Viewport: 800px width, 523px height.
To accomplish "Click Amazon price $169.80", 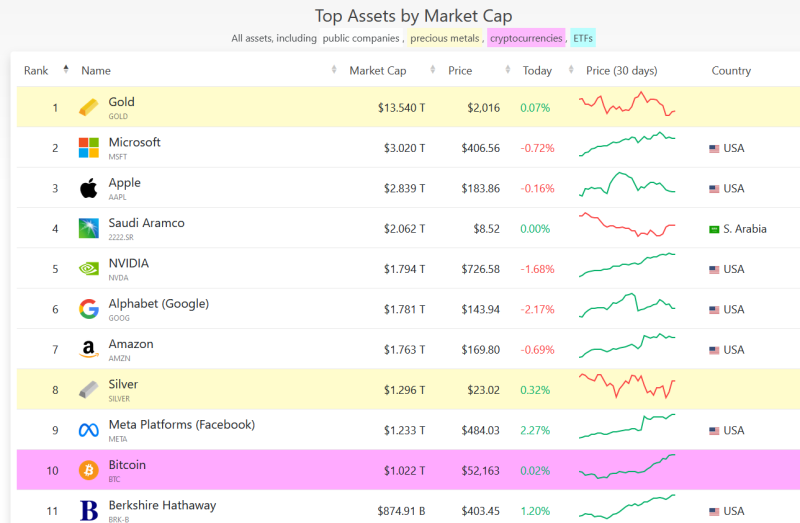I will point(481,350).
